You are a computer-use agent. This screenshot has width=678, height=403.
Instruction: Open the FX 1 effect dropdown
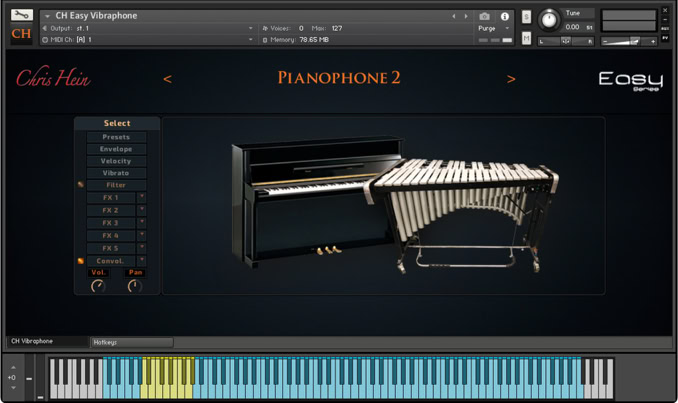tap(141, 198)
